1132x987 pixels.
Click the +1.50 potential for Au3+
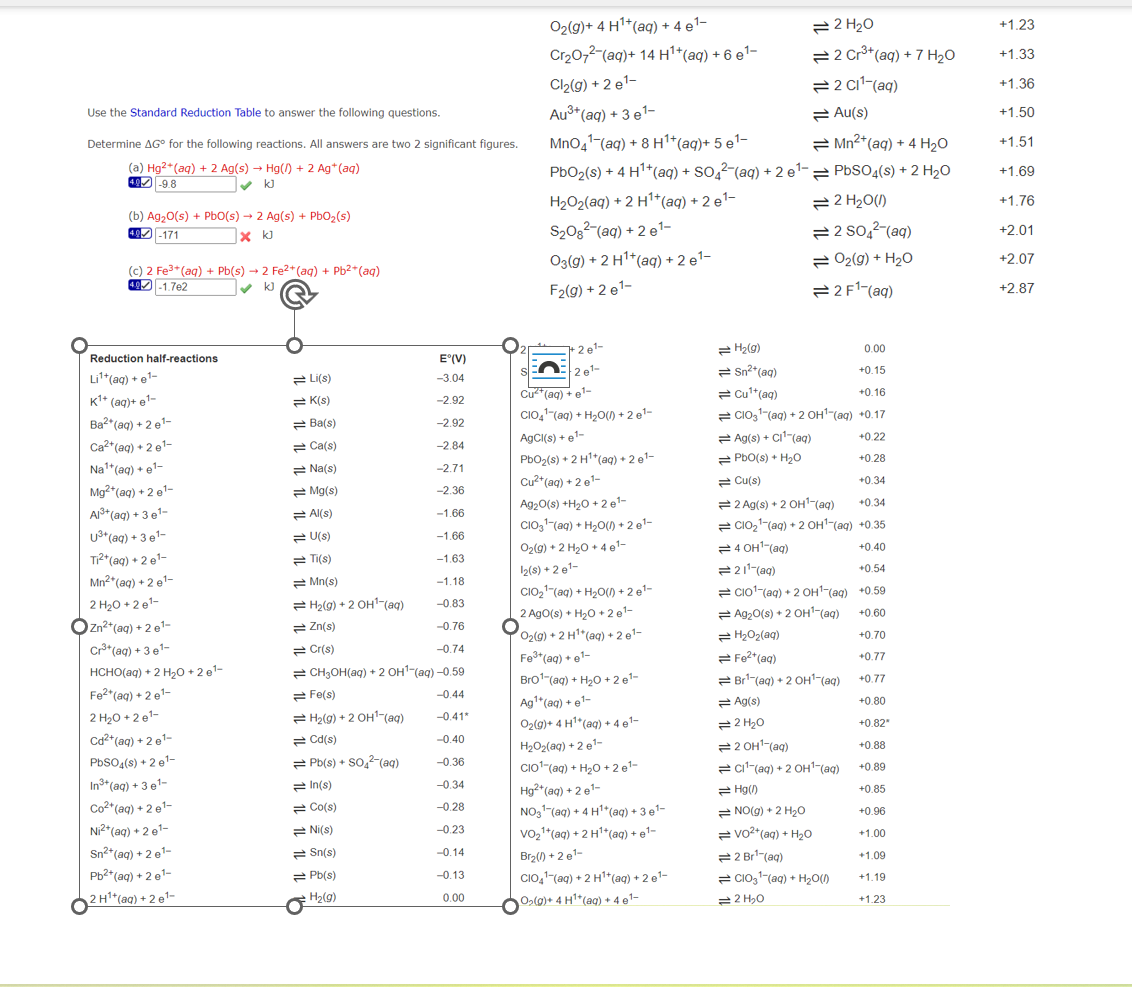[1016, 113]
